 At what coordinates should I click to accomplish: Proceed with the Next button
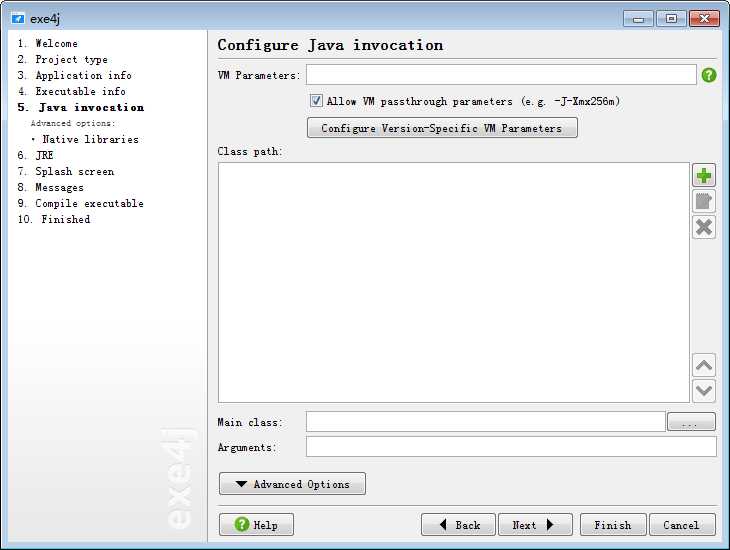click(535, 525)
